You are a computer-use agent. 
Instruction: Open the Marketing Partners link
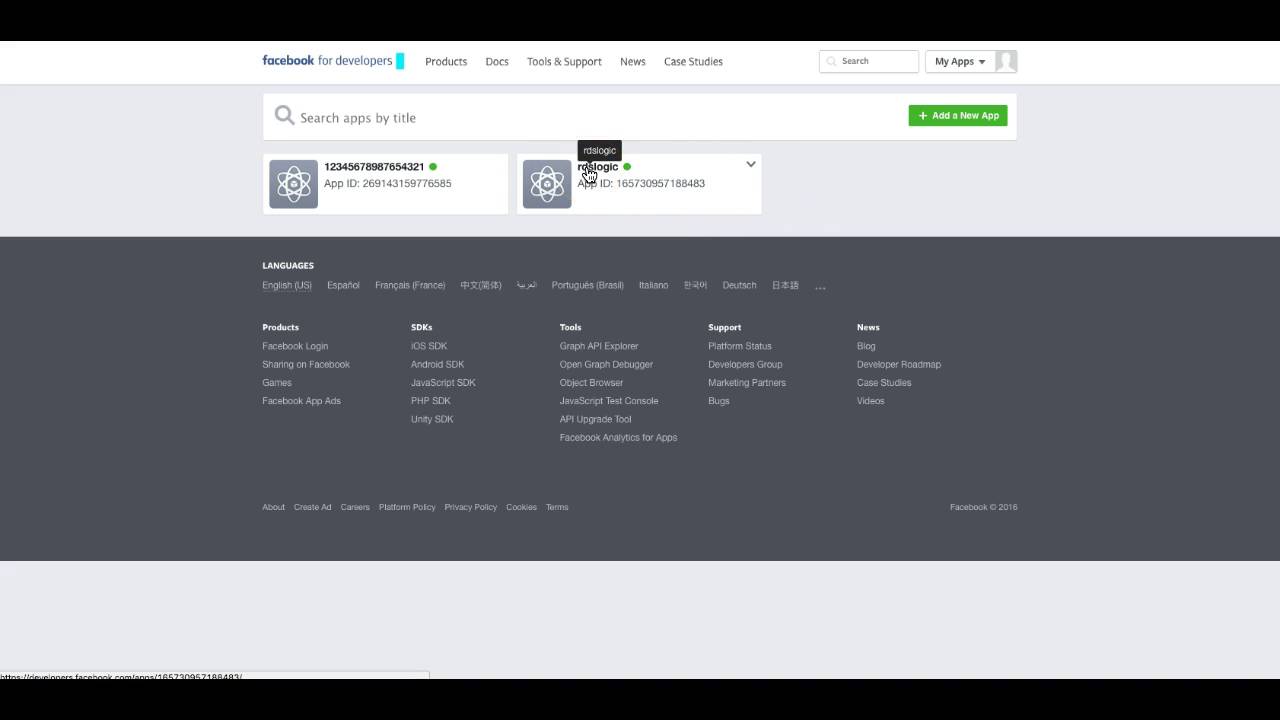tap(747, 383)
